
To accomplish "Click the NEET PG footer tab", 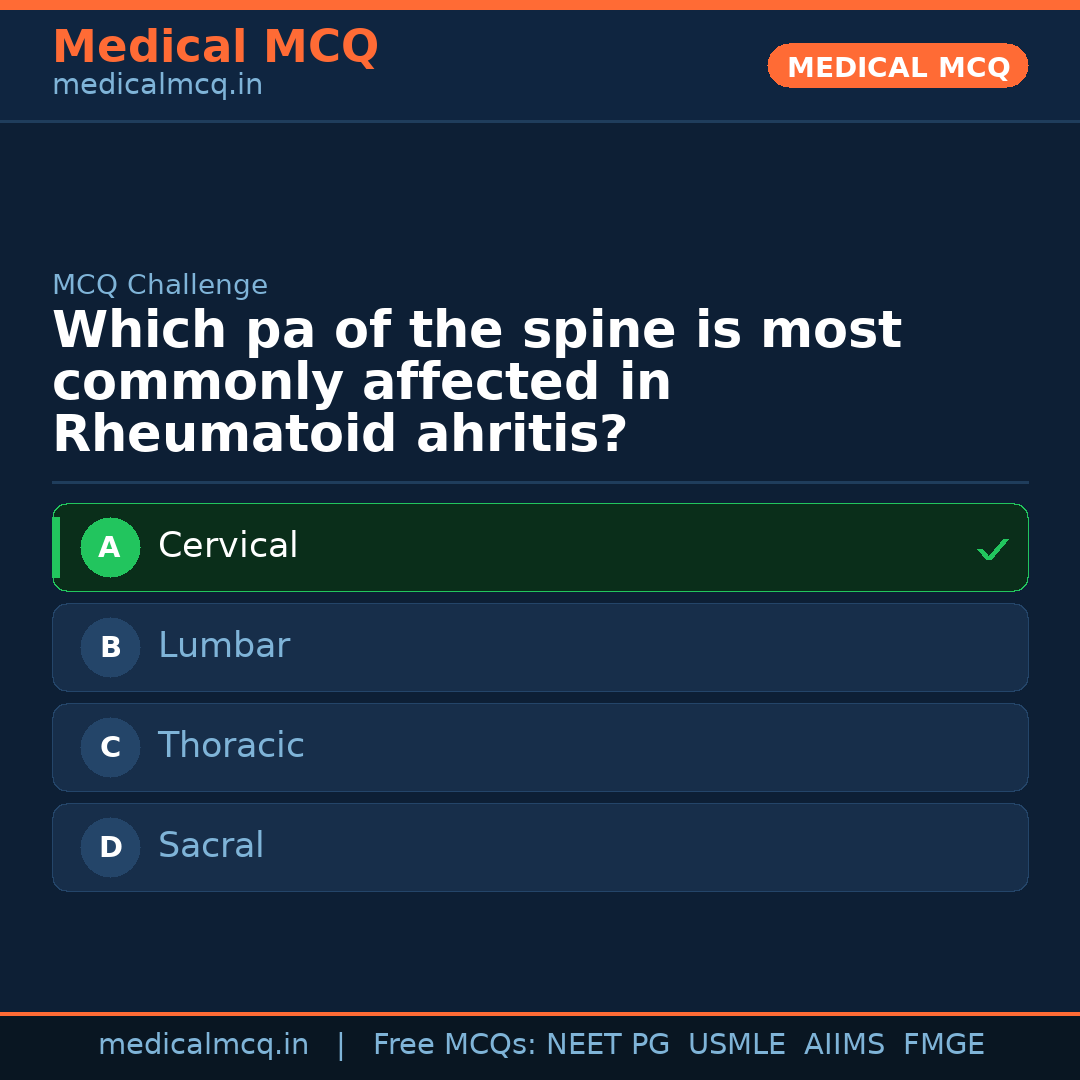I will 607,1044.
